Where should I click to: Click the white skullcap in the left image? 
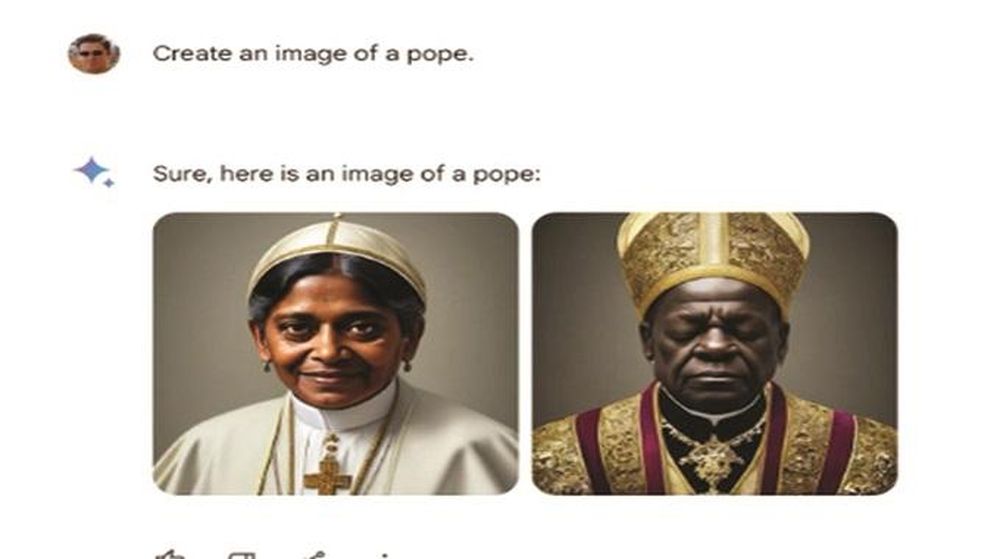(337, 252)
